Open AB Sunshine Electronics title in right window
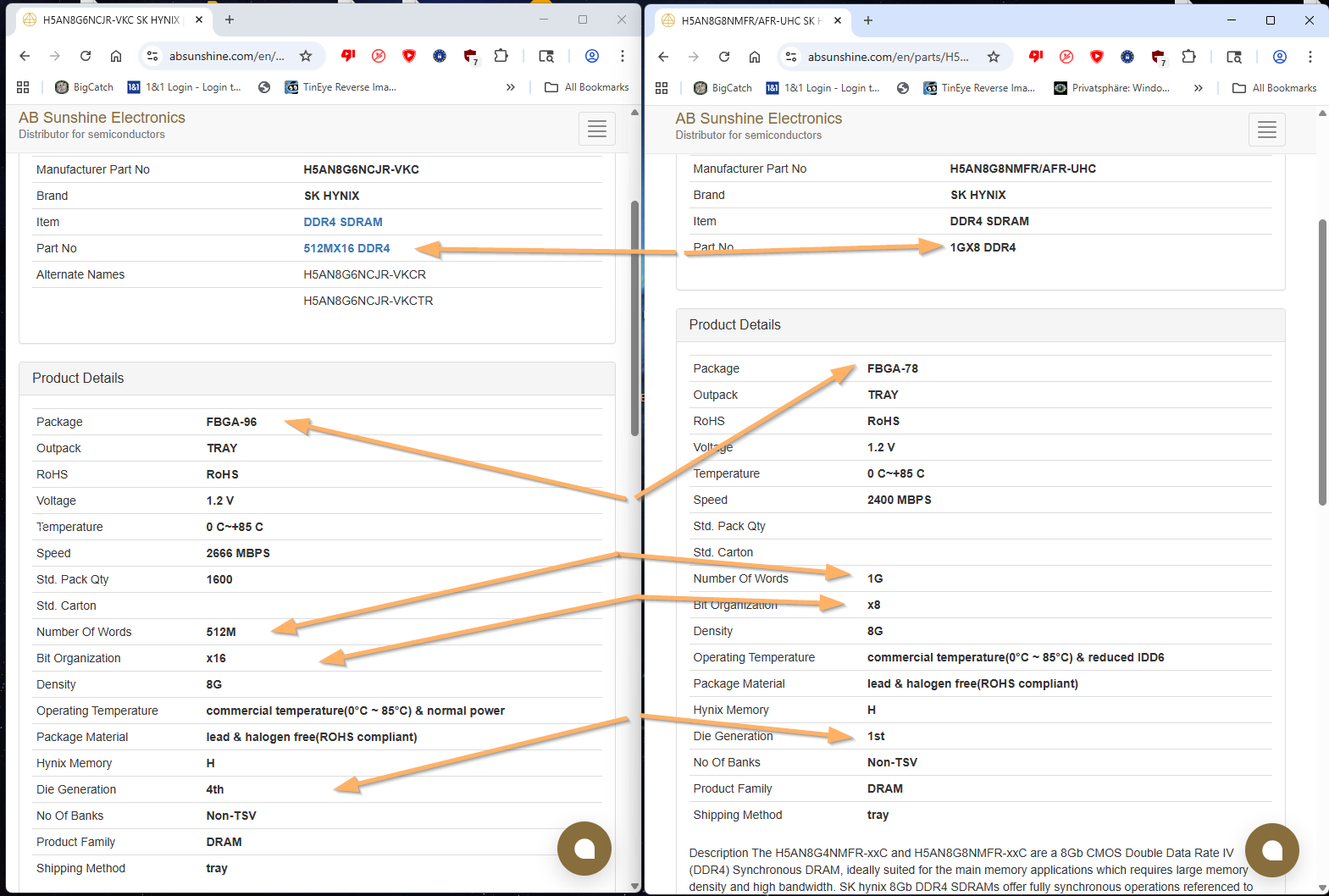This screenshot has height=896, width=1329. pos(759,119)
